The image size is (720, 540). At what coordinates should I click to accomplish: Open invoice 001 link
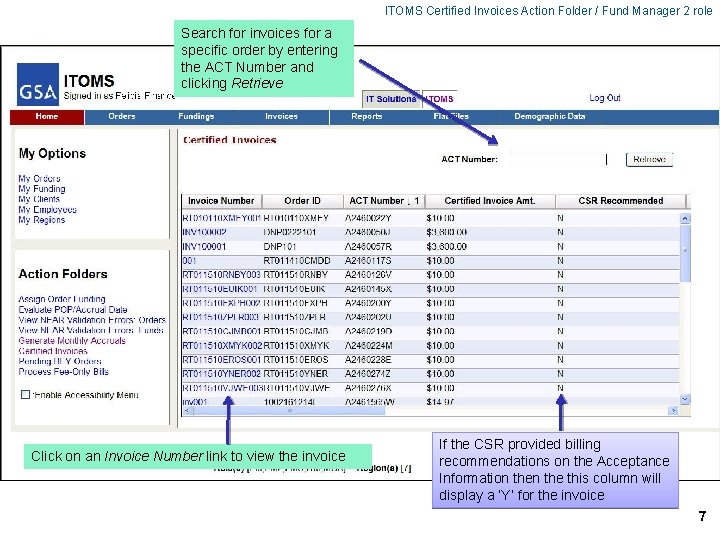coord(189,261)
